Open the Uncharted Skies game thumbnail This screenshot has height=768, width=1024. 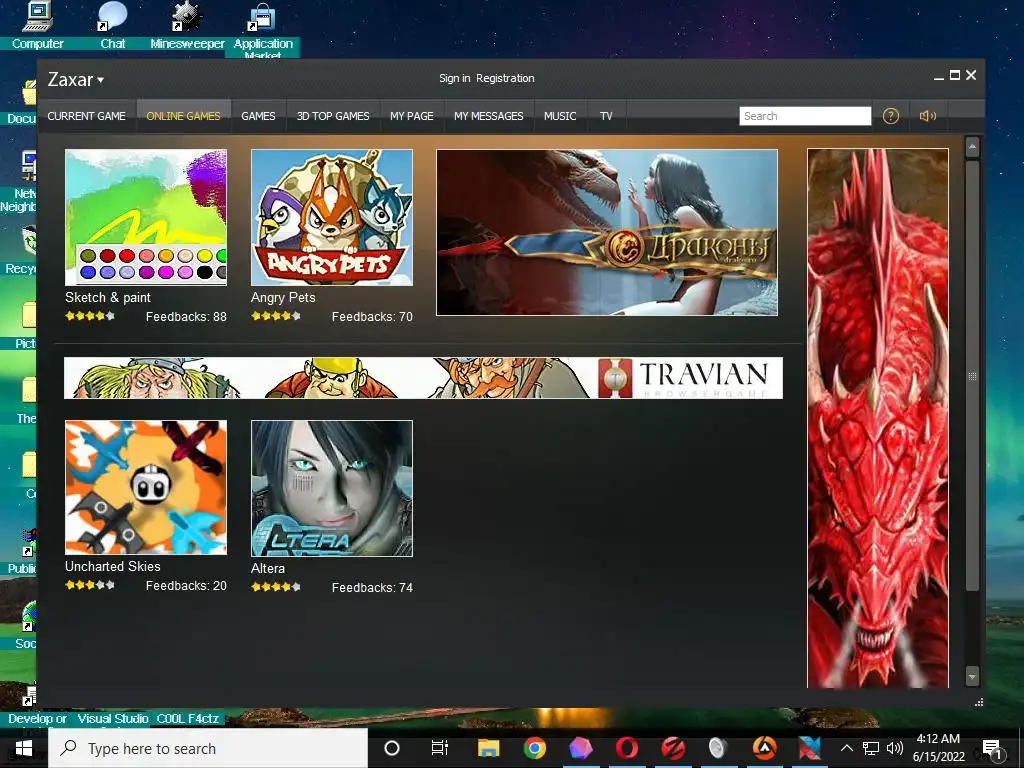tap(146, 487)
